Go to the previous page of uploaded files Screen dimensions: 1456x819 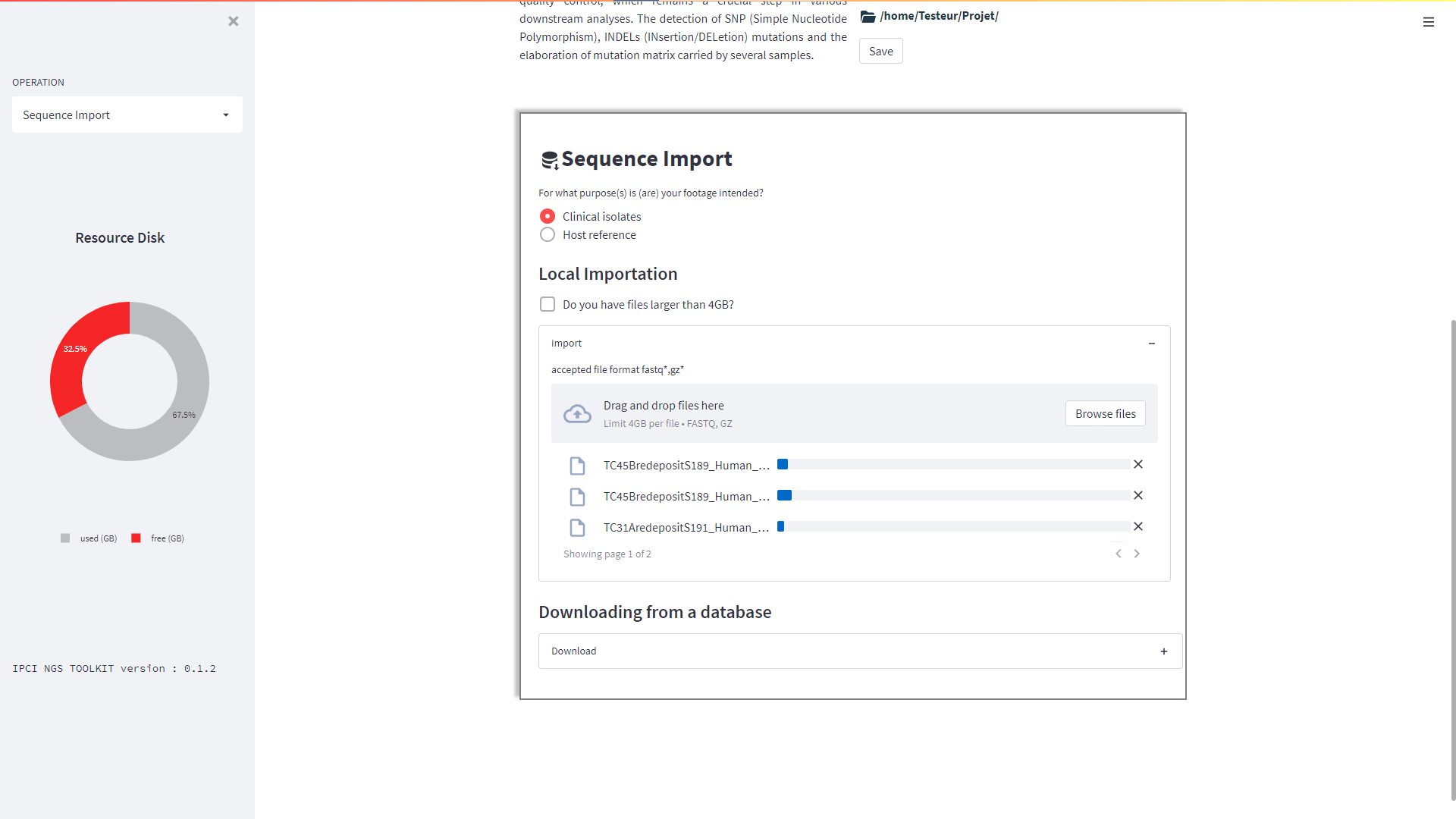click(x=1119, y=554)
